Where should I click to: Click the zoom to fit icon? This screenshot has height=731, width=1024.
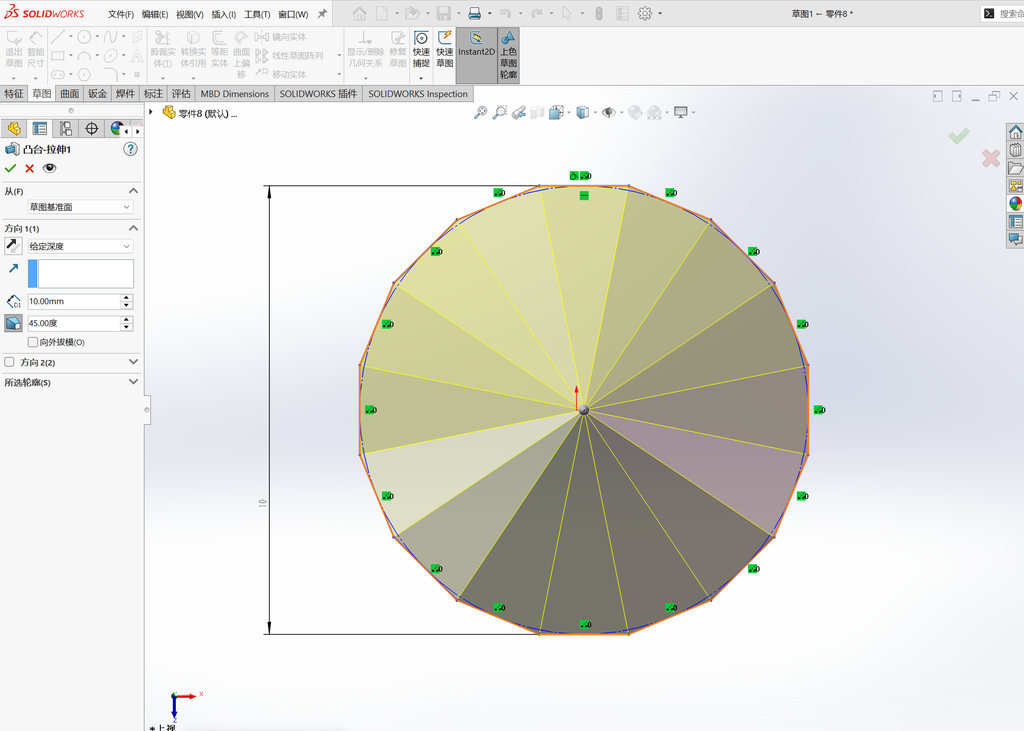[480, 112]
